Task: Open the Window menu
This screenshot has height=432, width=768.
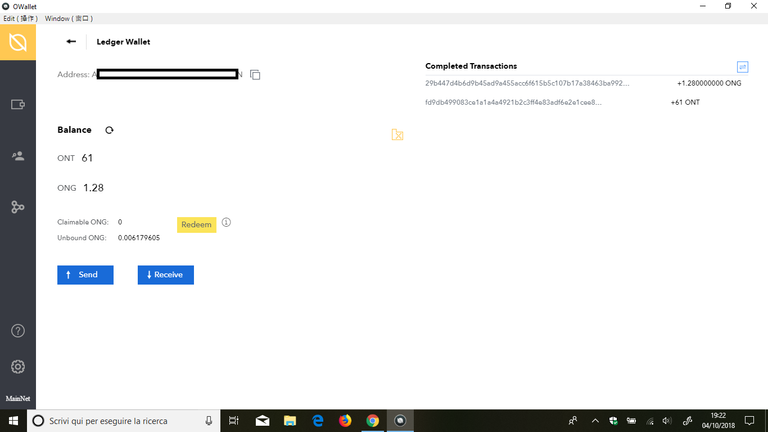Action: [69, 19]
